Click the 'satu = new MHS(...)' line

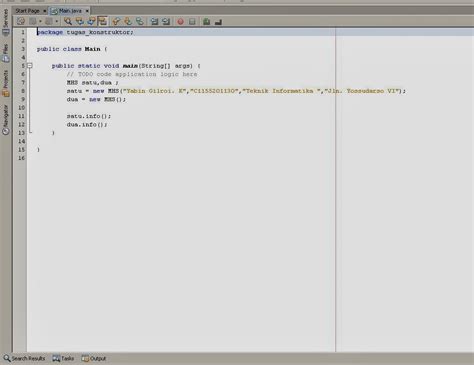point(236,91)
